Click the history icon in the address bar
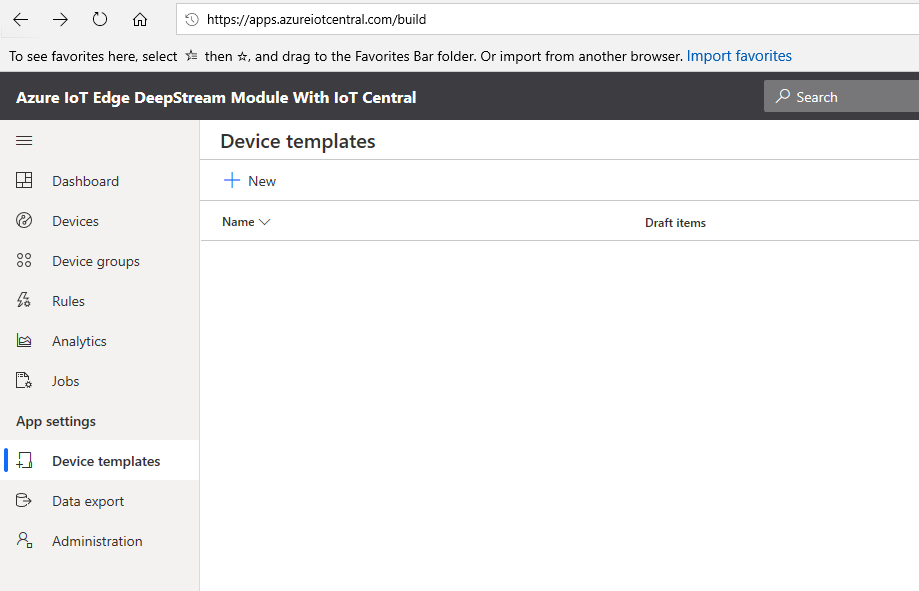The image size is (919, 591). (x=192, y=19)
